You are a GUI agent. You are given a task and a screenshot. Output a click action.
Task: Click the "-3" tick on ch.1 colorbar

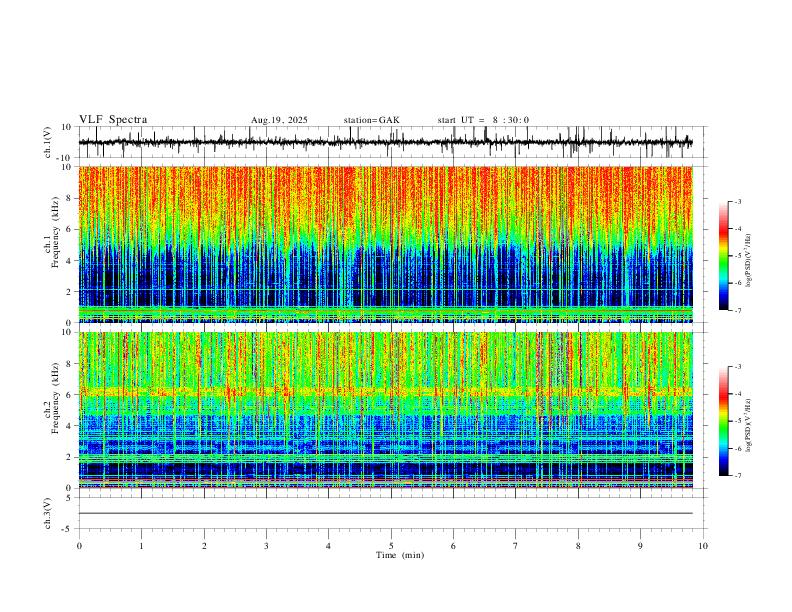[737, 201]
